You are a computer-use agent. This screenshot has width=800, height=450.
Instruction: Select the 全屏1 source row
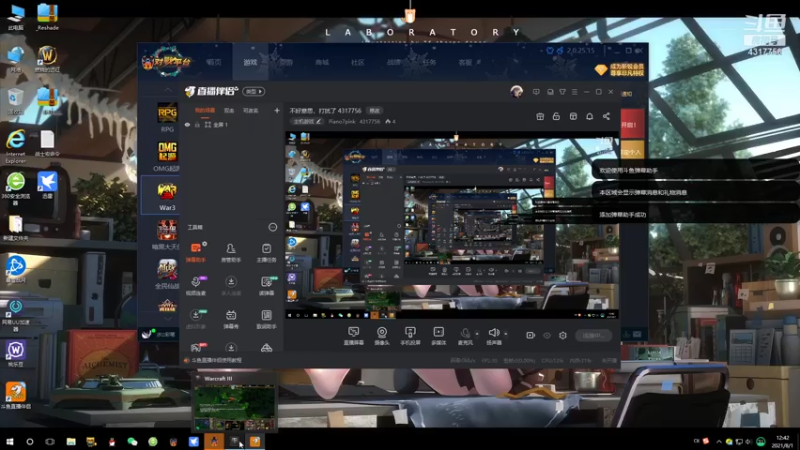(232, 124)
